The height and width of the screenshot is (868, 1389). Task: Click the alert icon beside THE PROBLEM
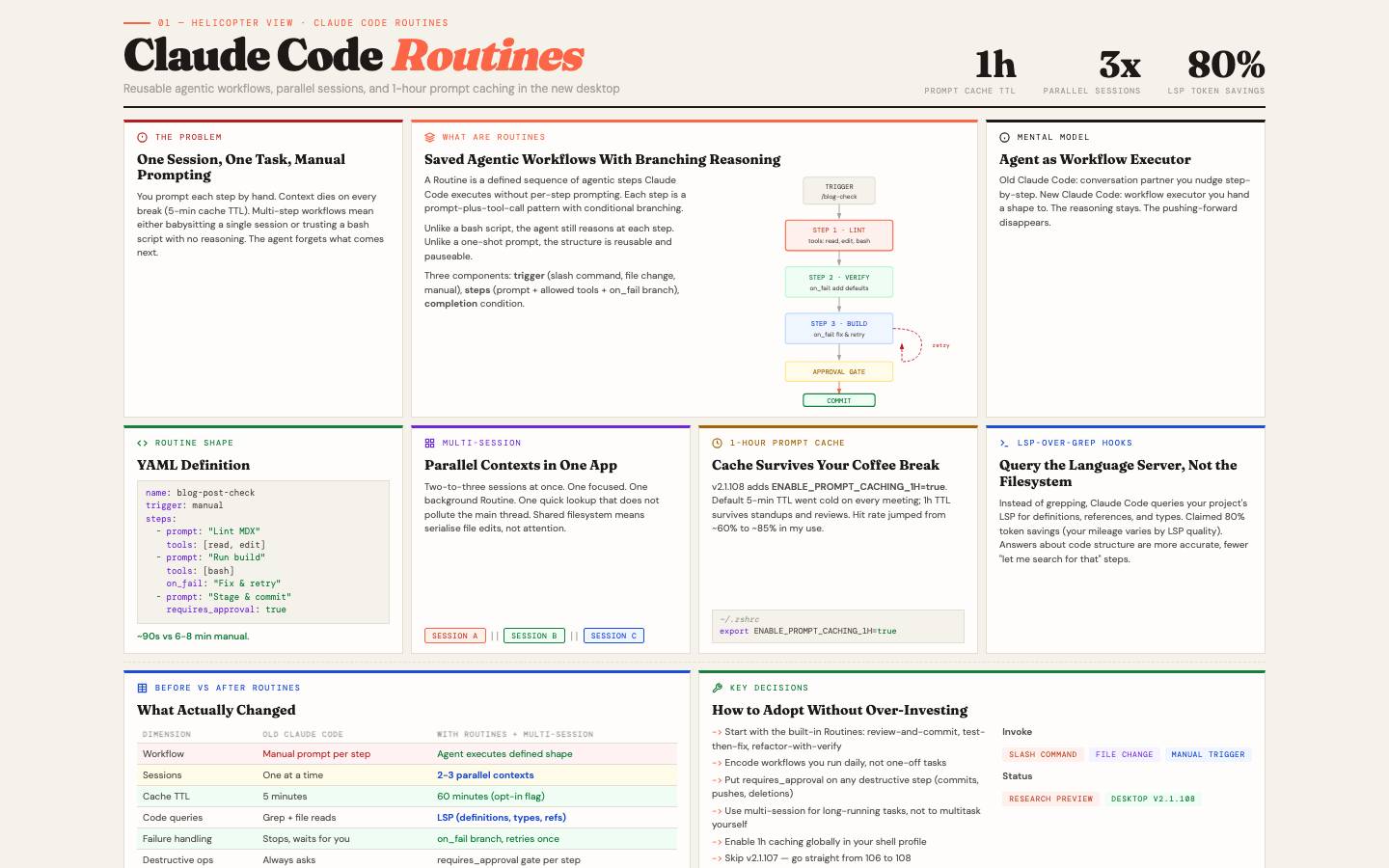[x=142, y=137]
